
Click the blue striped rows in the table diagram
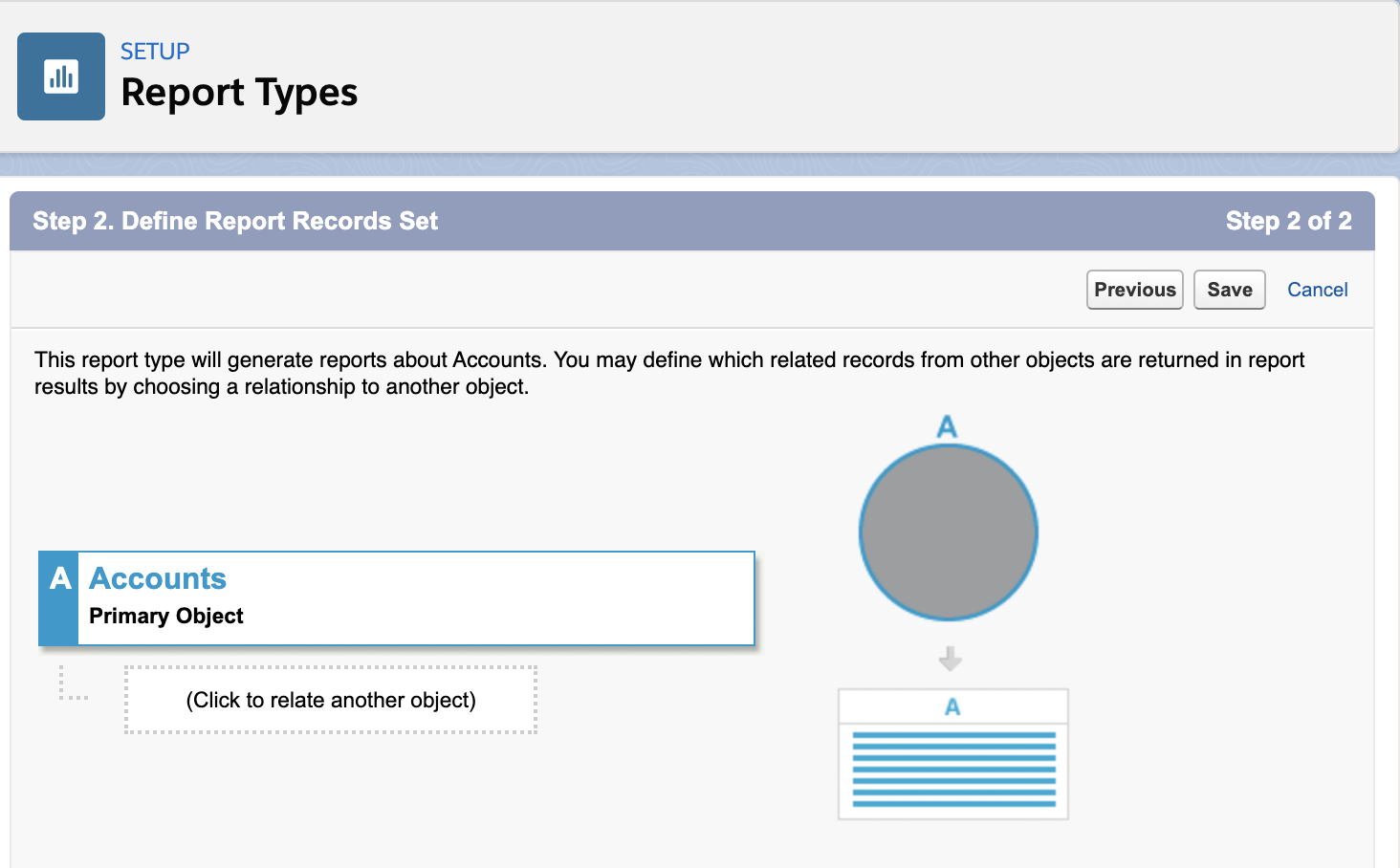click(x=953, y=770)
